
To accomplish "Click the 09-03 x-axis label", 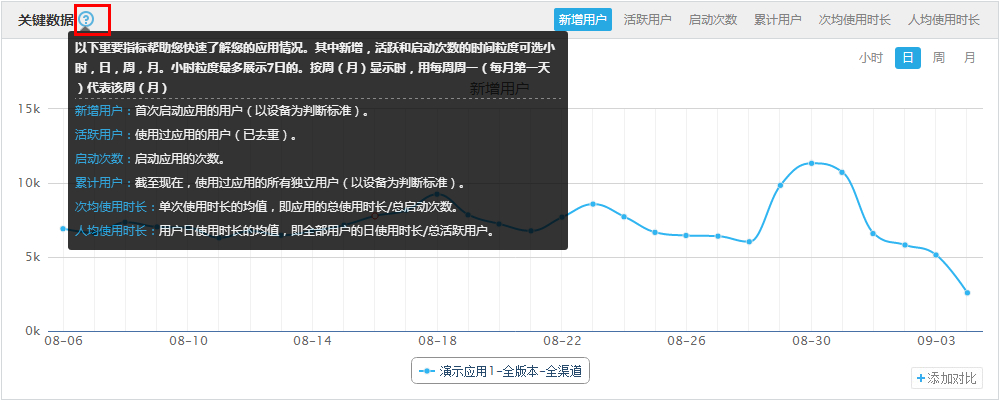I will pos(936,341).
